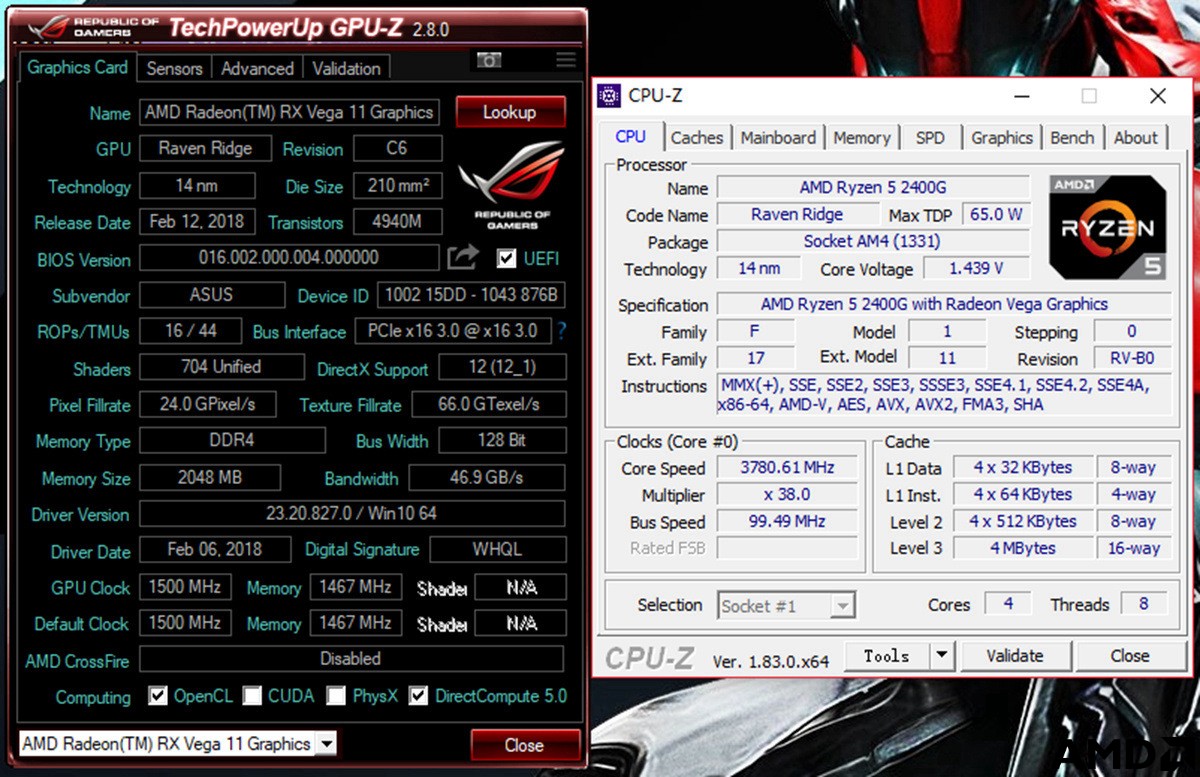Click the Close button in CPU-Z

pyautogui.click(x=1129, y=656)
